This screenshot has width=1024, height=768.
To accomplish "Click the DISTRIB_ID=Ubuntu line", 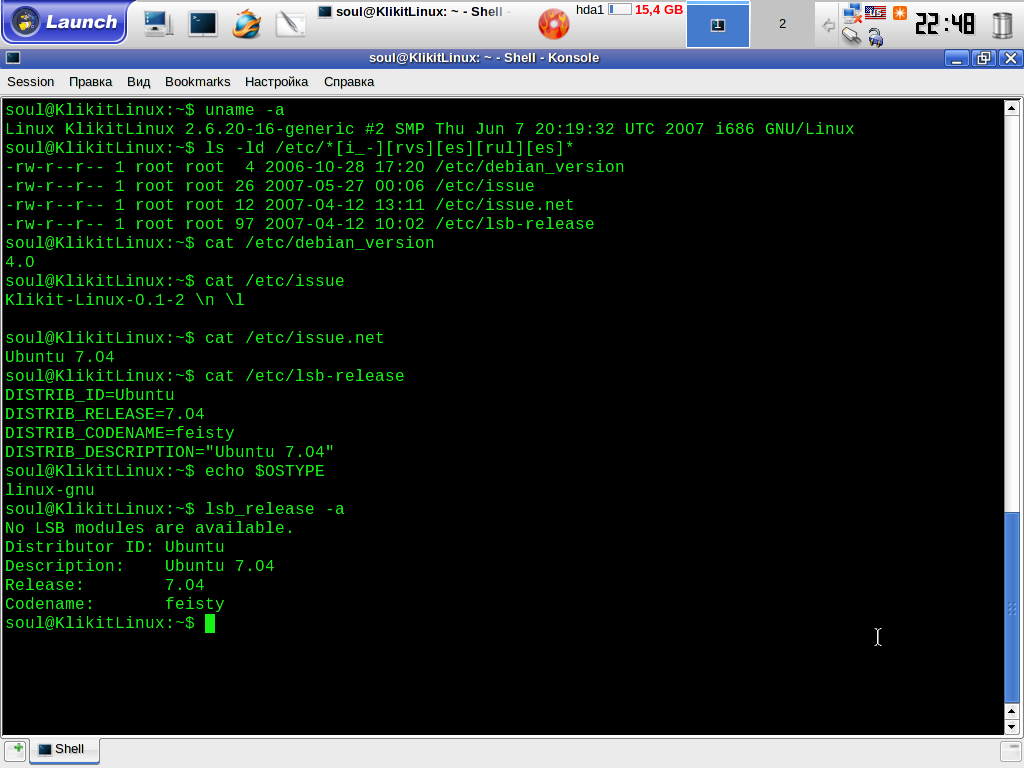I will tap(89, 395).
